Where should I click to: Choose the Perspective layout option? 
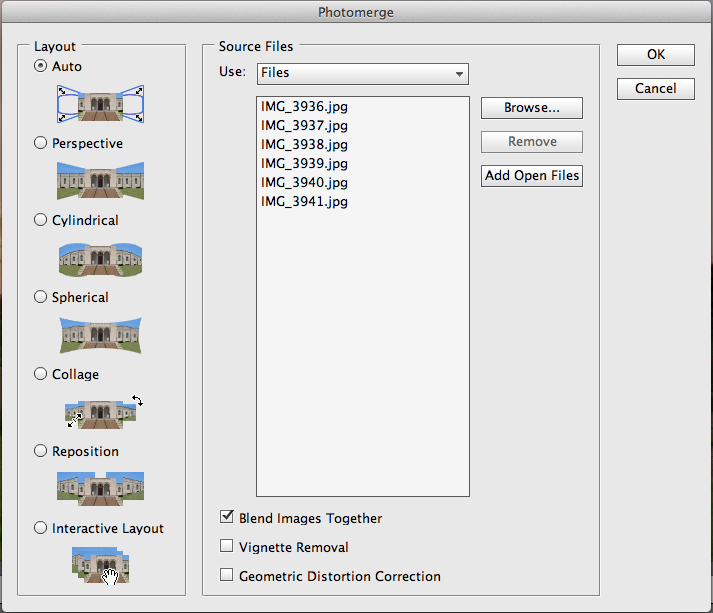click(40, 143)
